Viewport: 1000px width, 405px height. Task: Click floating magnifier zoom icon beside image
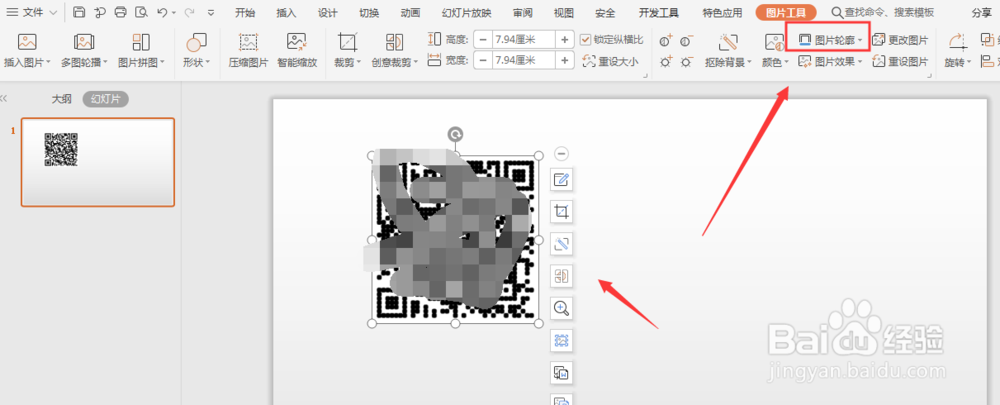[x=561, y=308]
